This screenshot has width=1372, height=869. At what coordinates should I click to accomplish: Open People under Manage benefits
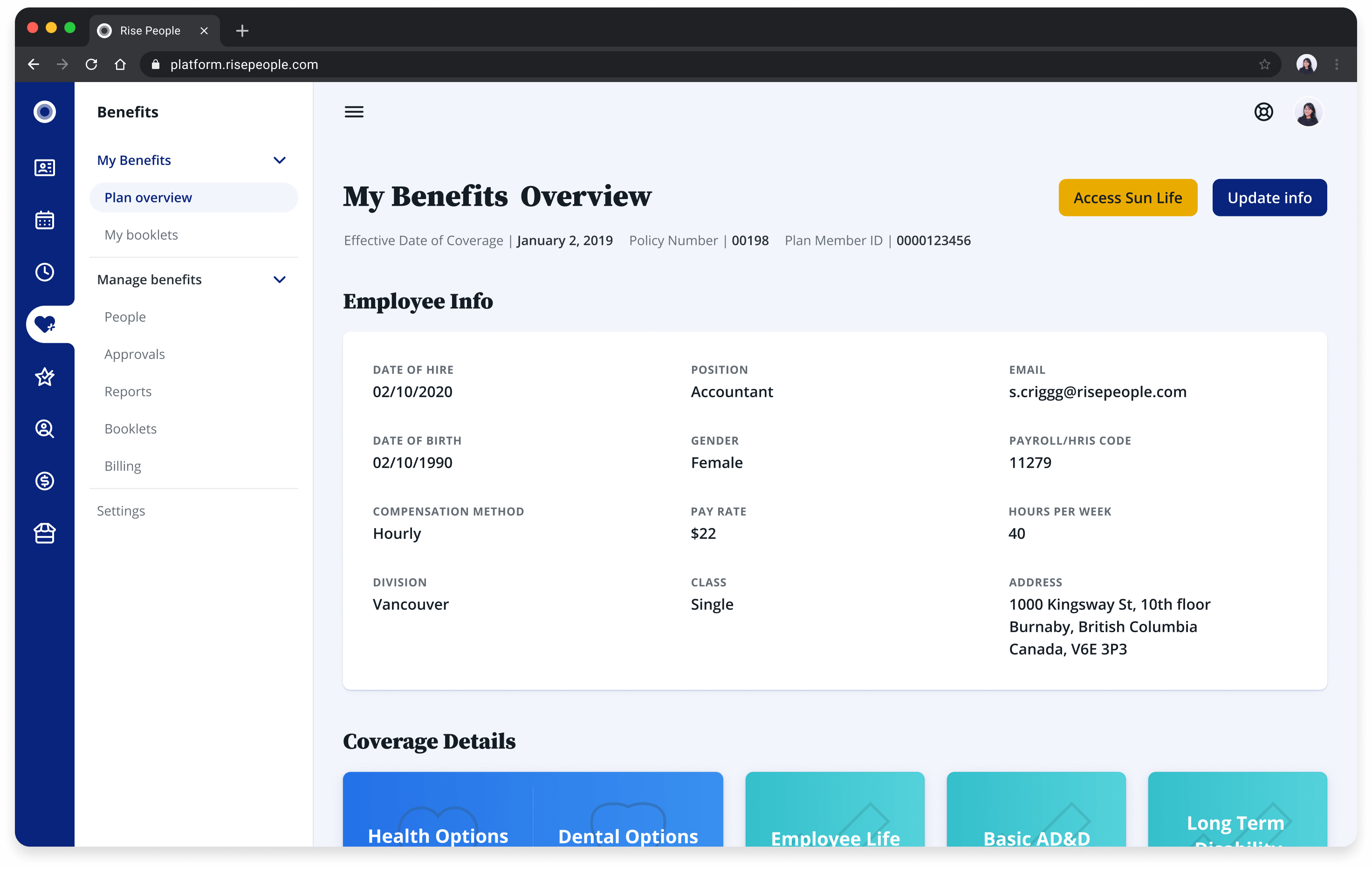(125, 317)
